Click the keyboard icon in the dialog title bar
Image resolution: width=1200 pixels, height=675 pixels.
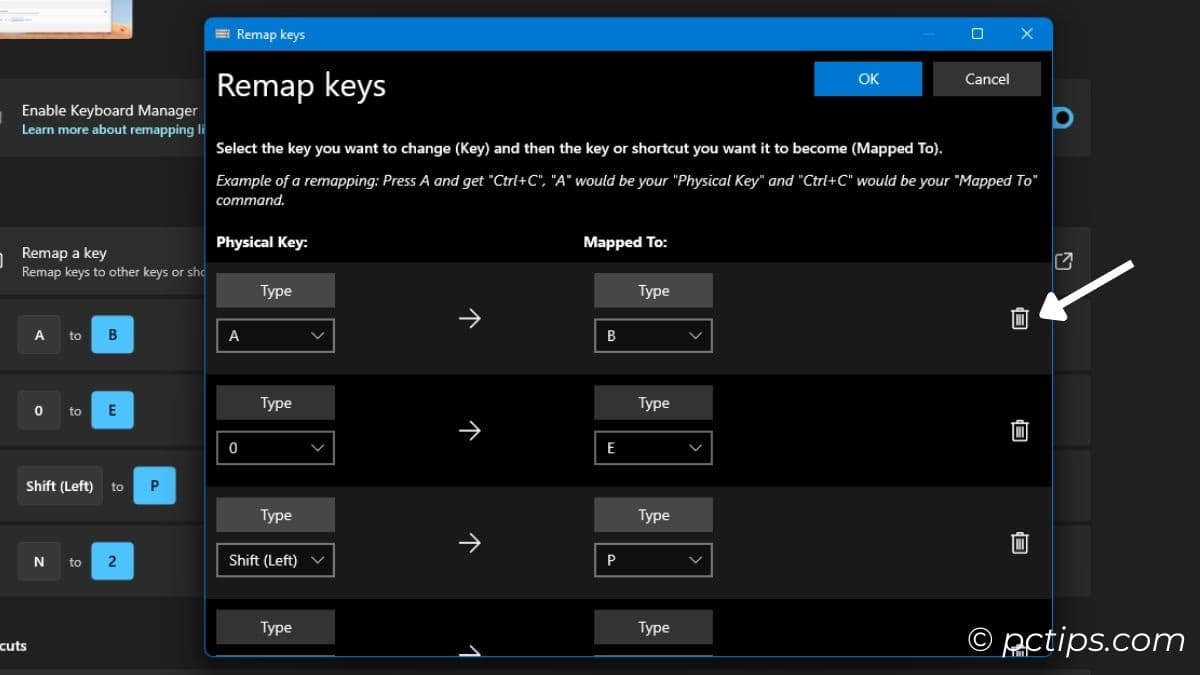click(x=222, y=33)
